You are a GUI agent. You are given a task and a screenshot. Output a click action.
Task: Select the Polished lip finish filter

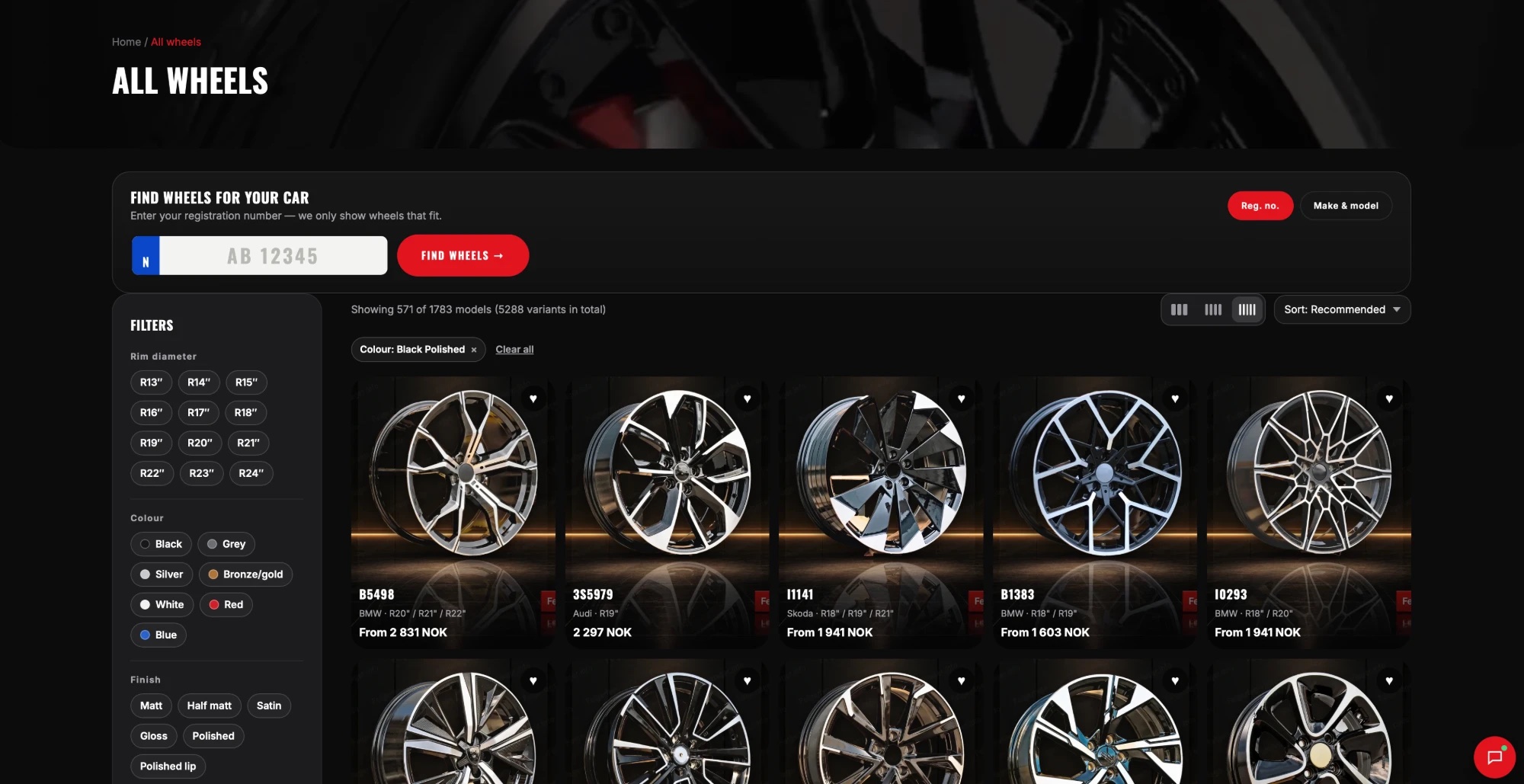coord(168,766)
